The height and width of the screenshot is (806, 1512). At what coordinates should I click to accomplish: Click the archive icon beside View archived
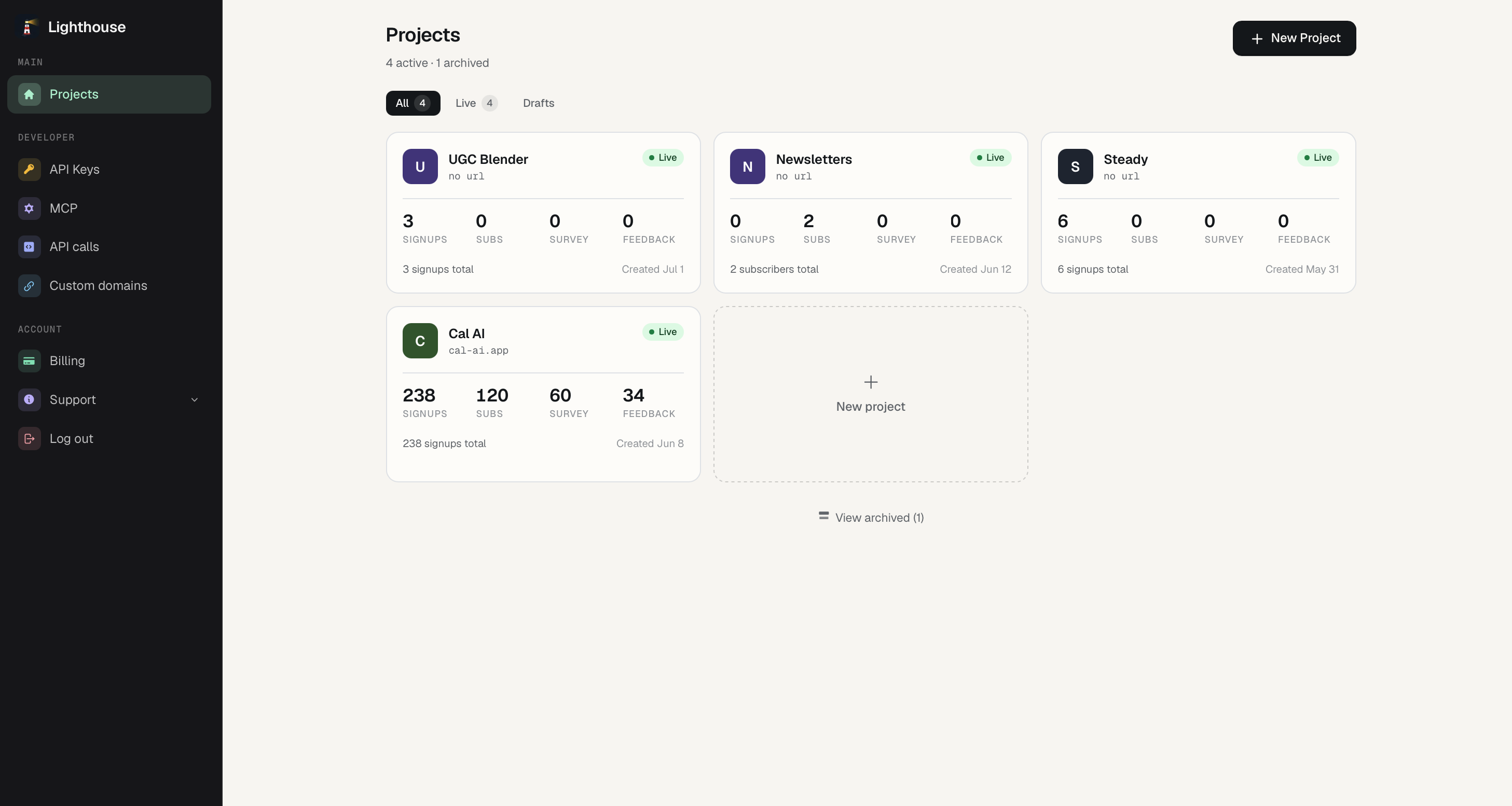pyautogui.click(x=823, y=516)
